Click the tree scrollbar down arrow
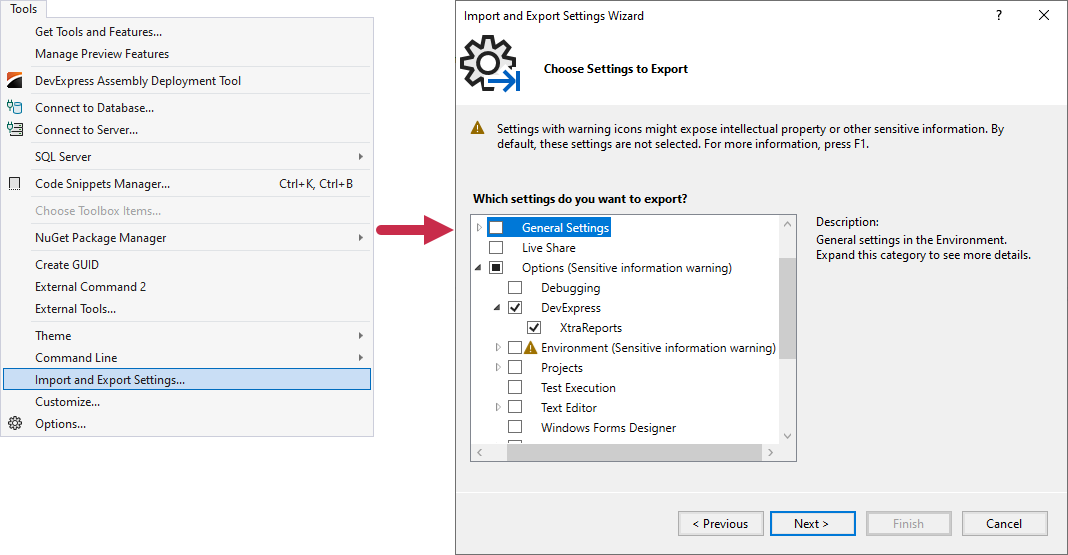1068x555 pixels. click(787, 436)
